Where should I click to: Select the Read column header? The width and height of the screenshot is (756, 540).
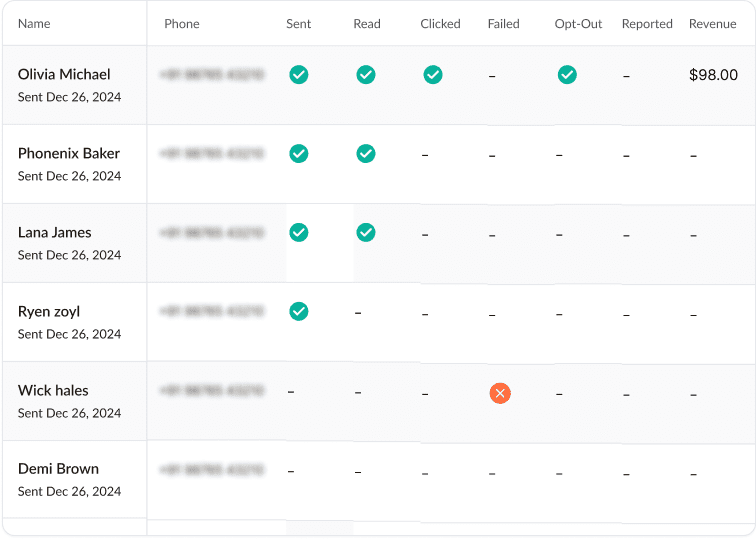coord(367,24)
